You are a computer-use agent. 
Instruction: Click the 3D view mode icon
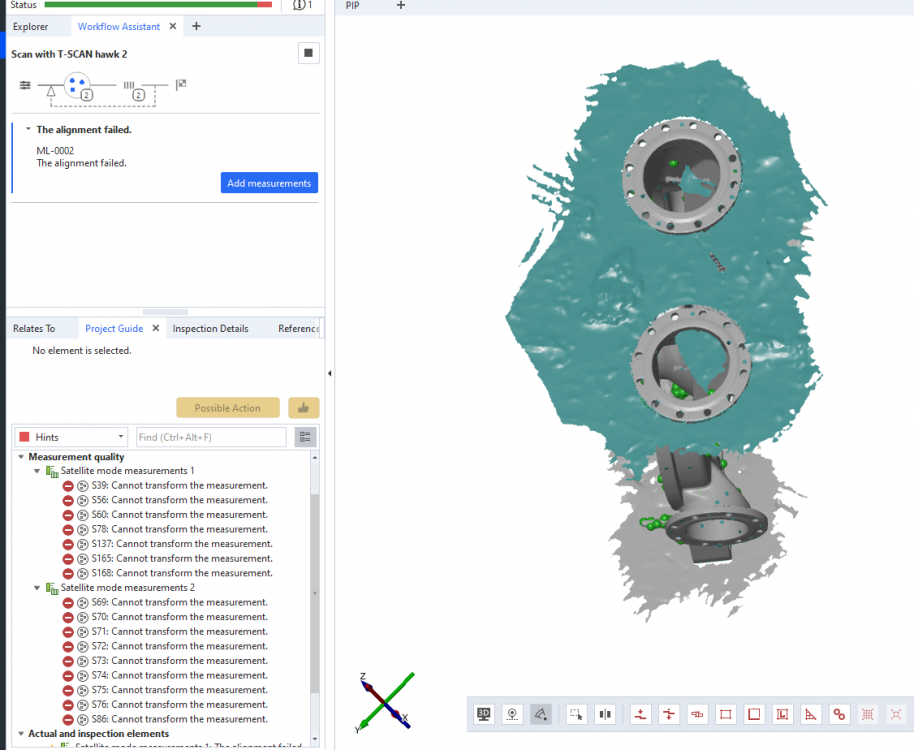point(484,714)
